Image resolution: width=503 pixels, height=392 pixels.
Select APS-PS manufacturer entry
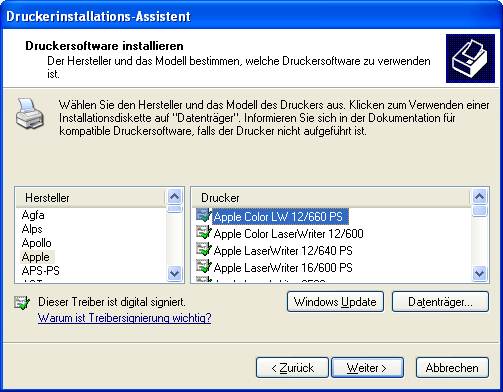pos(40,271)
